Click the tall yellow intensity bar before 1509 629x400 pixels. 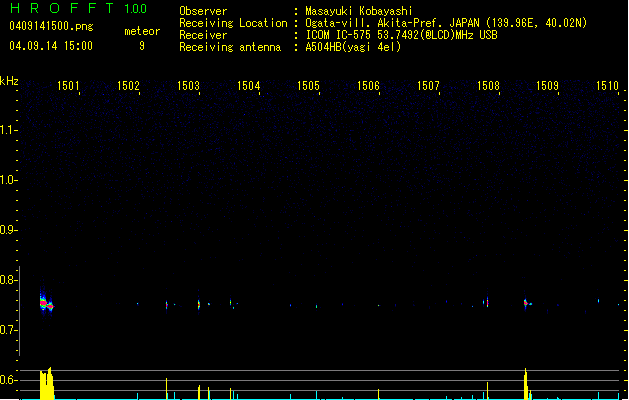pos(526,384)
